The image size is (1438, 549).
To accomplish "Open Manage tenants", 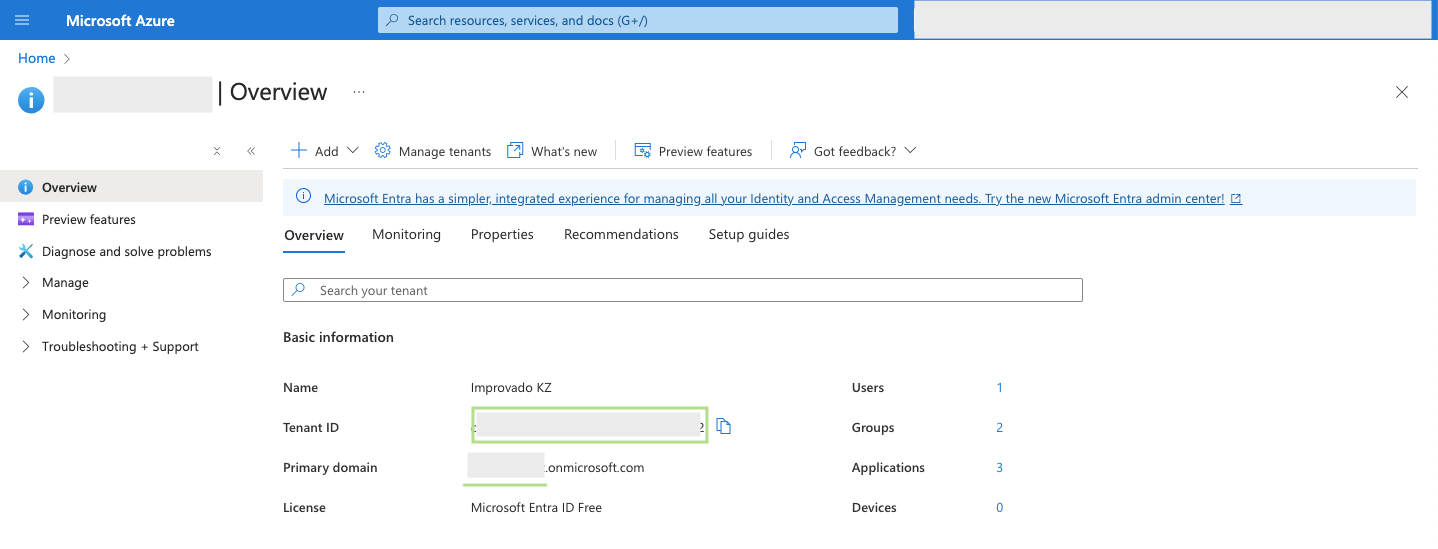I will [x=445, y=151].
